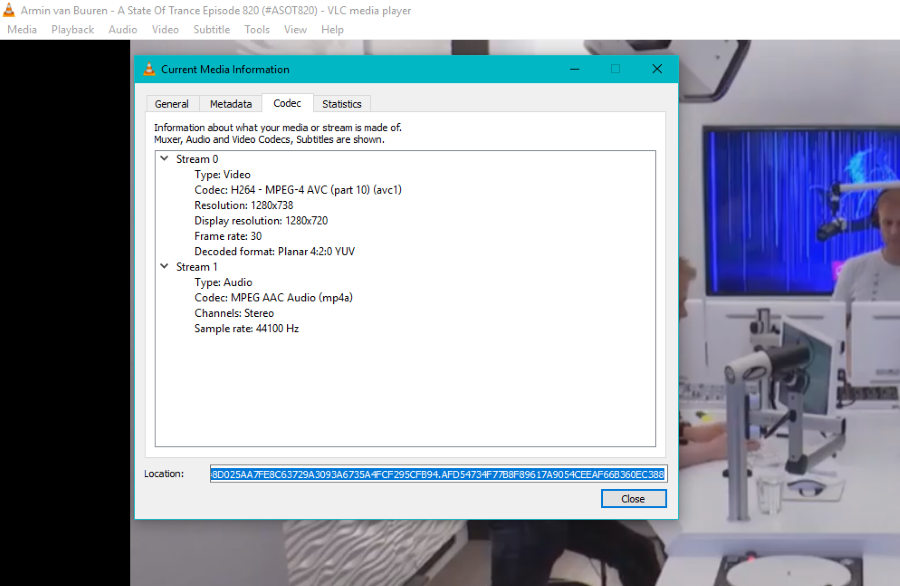Open the Media menu
The width and height of the screenshot is (900, 586).
pos(22,29)
